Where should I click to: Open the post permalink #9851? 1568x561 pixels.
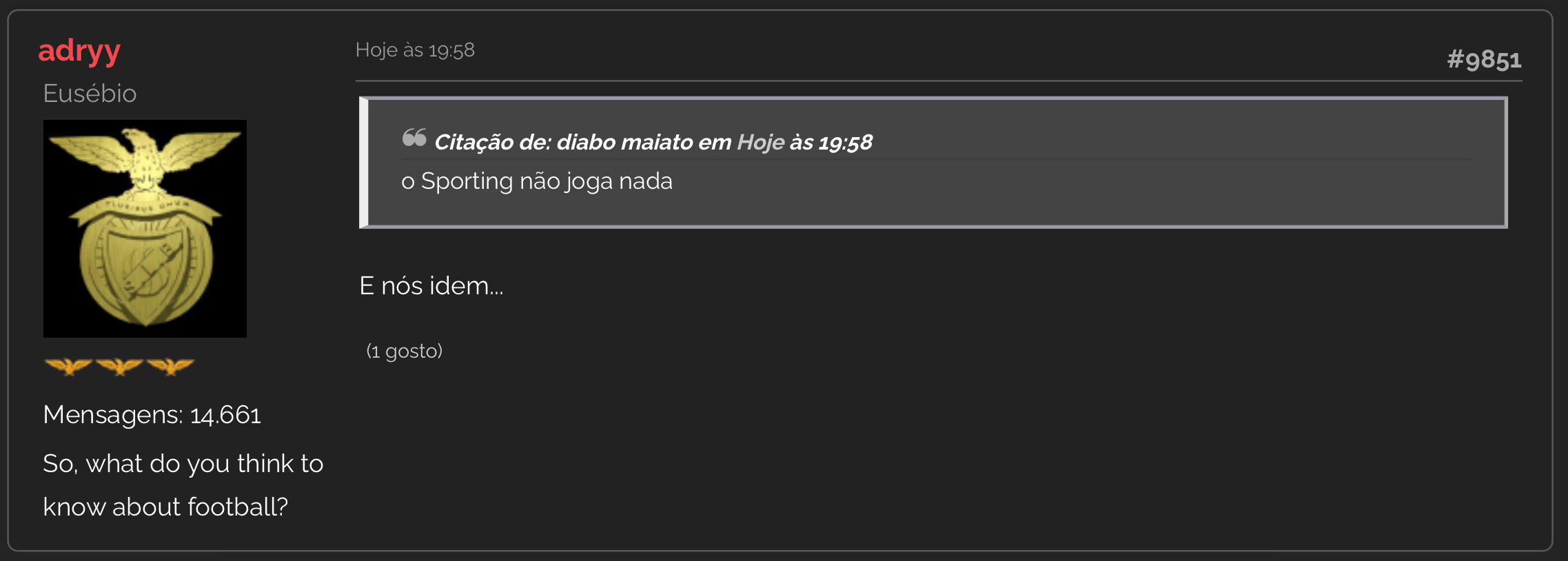[x=1484, y=59]
